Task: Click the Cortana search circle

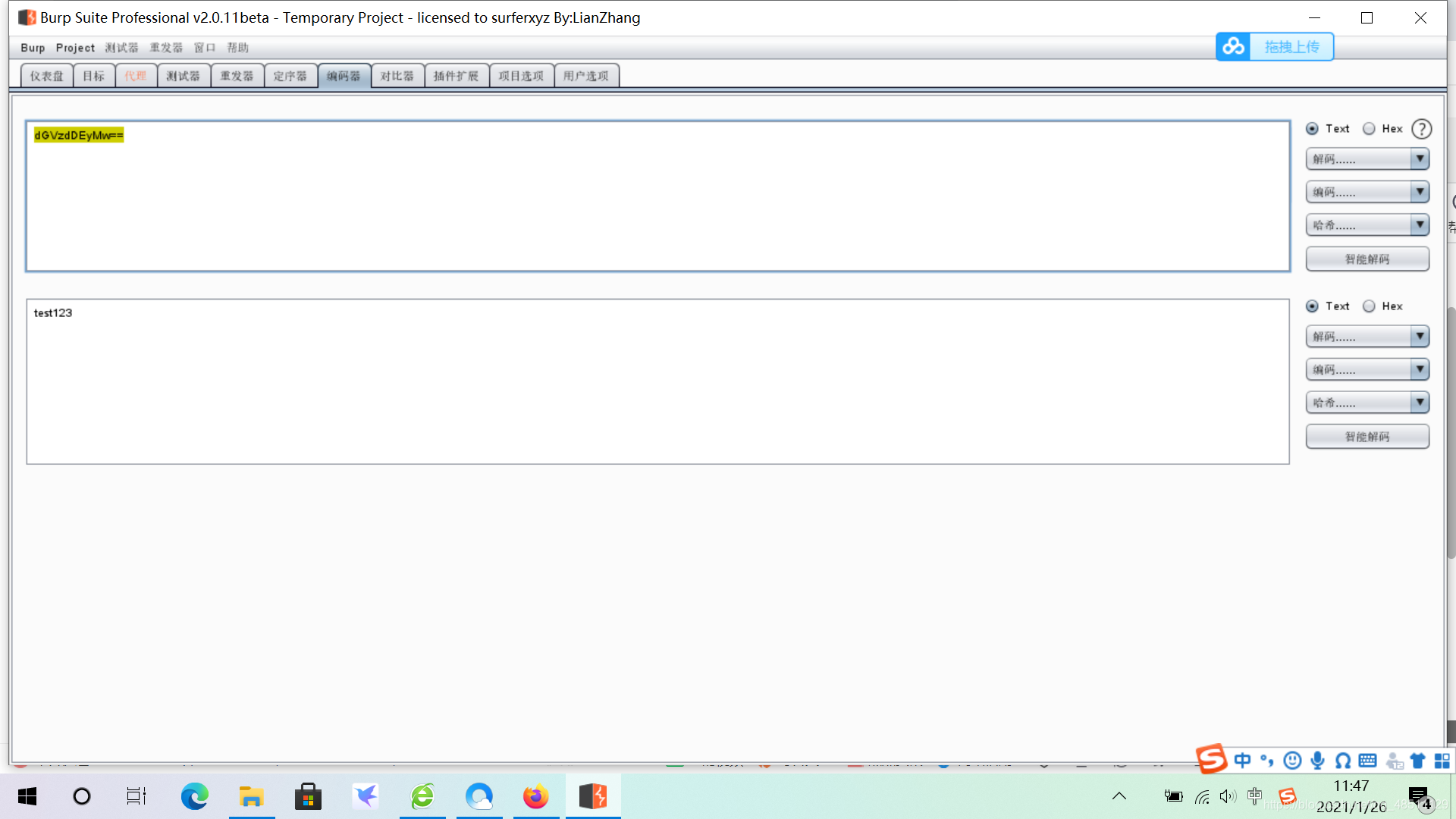Action: pos(82,796)
